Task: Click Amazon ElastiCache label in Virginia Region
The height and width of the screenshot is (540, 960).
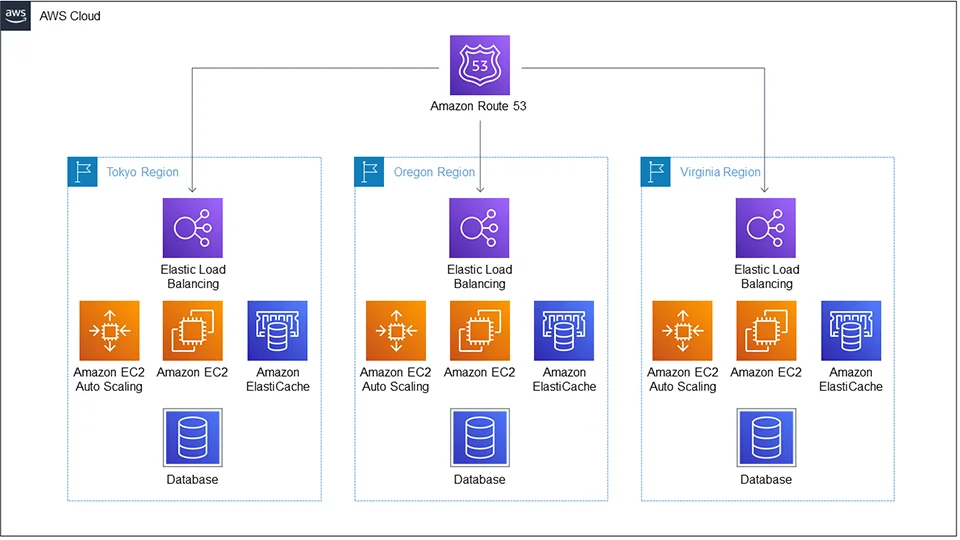Action: 851,380
